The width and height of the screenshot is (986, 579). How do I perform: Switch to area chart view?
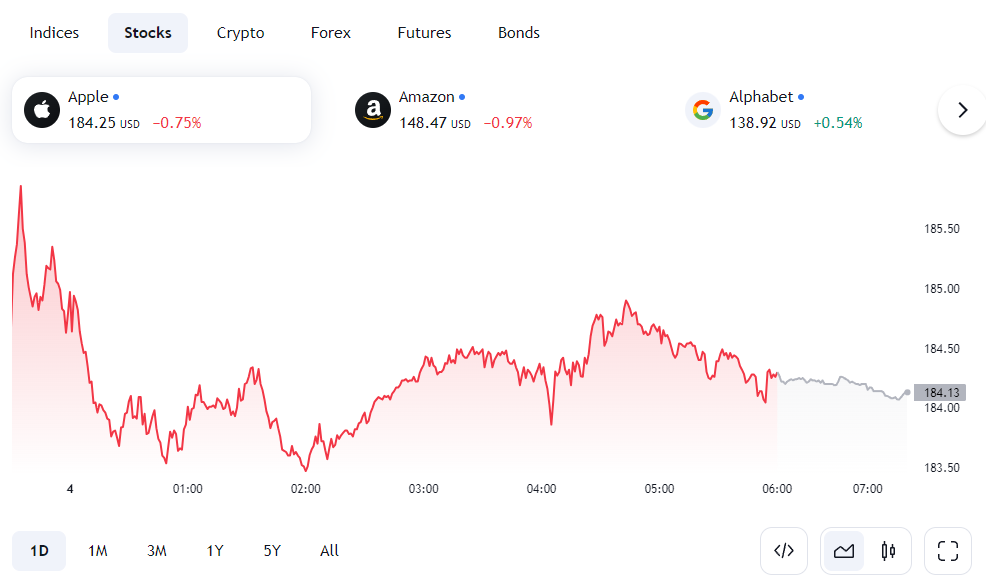point(844,550)
